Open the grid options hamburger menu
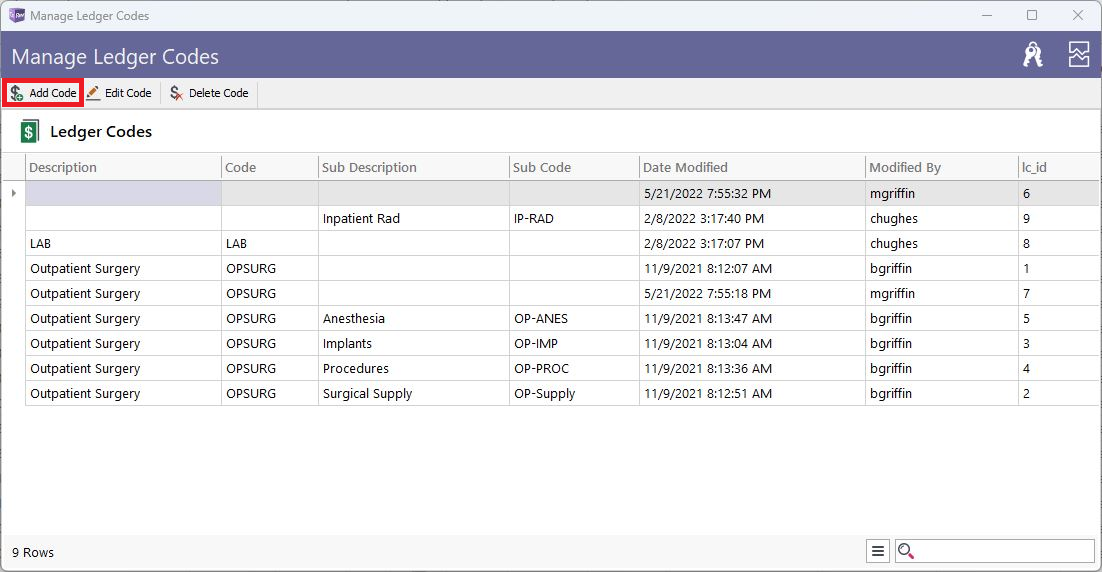 tap(878, 552)
